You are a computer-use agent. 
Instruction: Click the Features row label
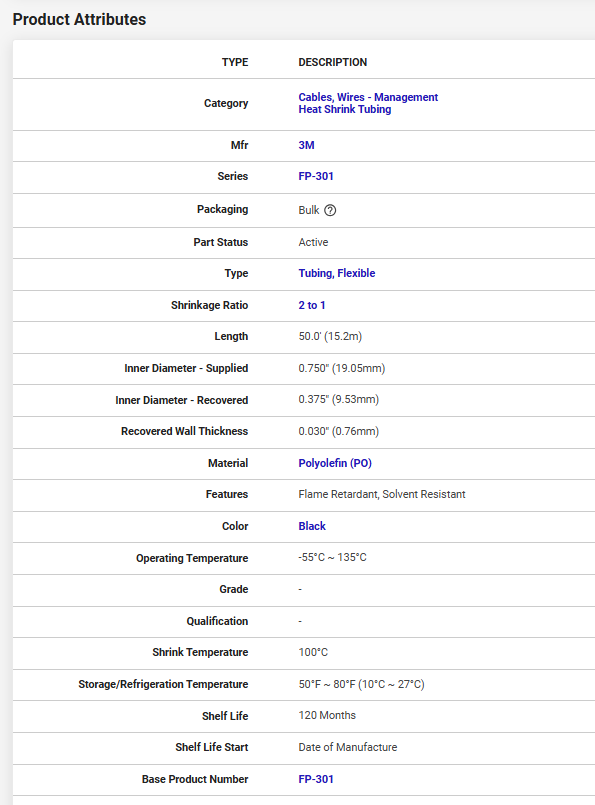(x=227, y=494)
